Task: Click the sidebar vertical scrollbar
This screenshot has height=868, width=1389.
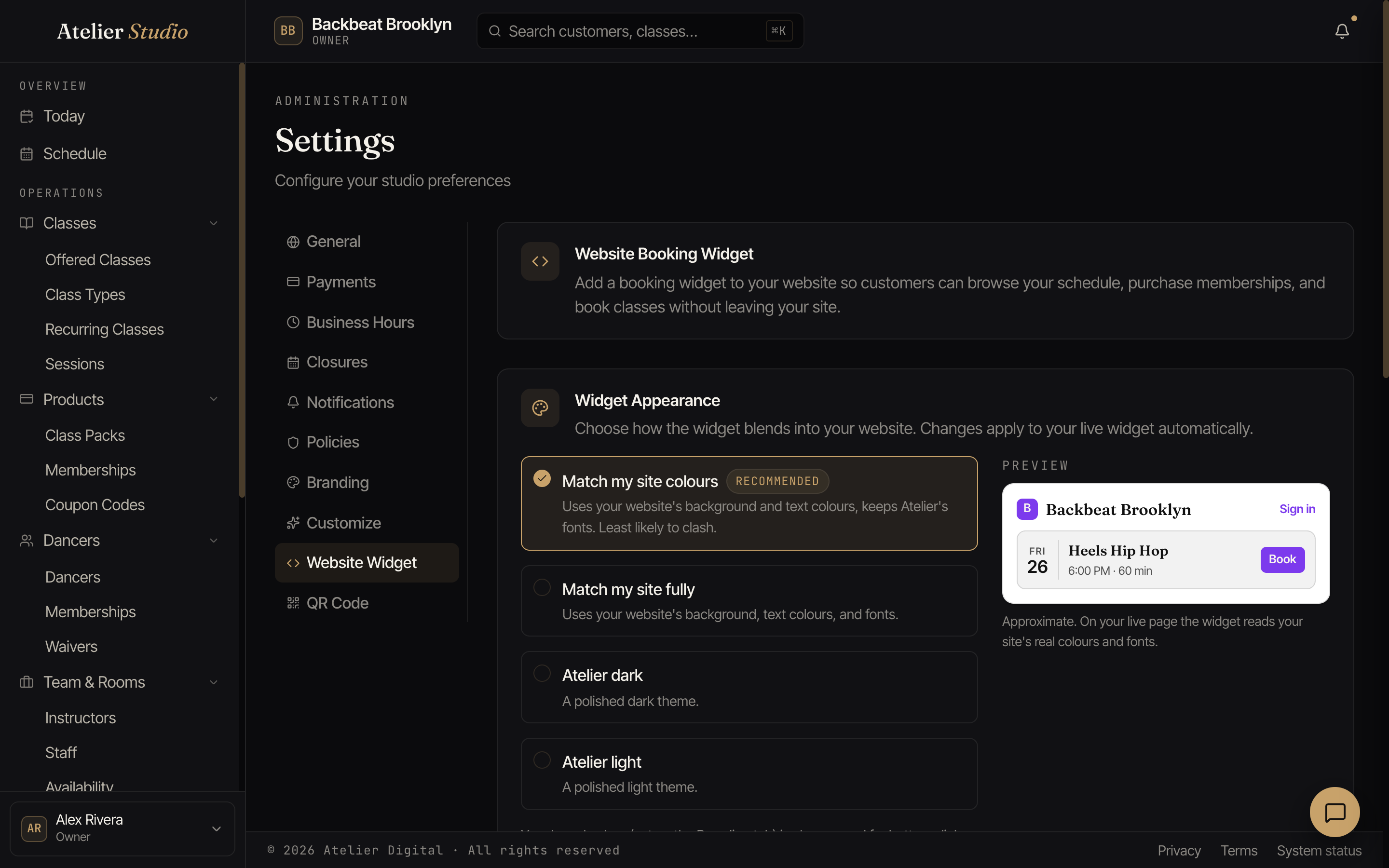Action: pos(242,280)
